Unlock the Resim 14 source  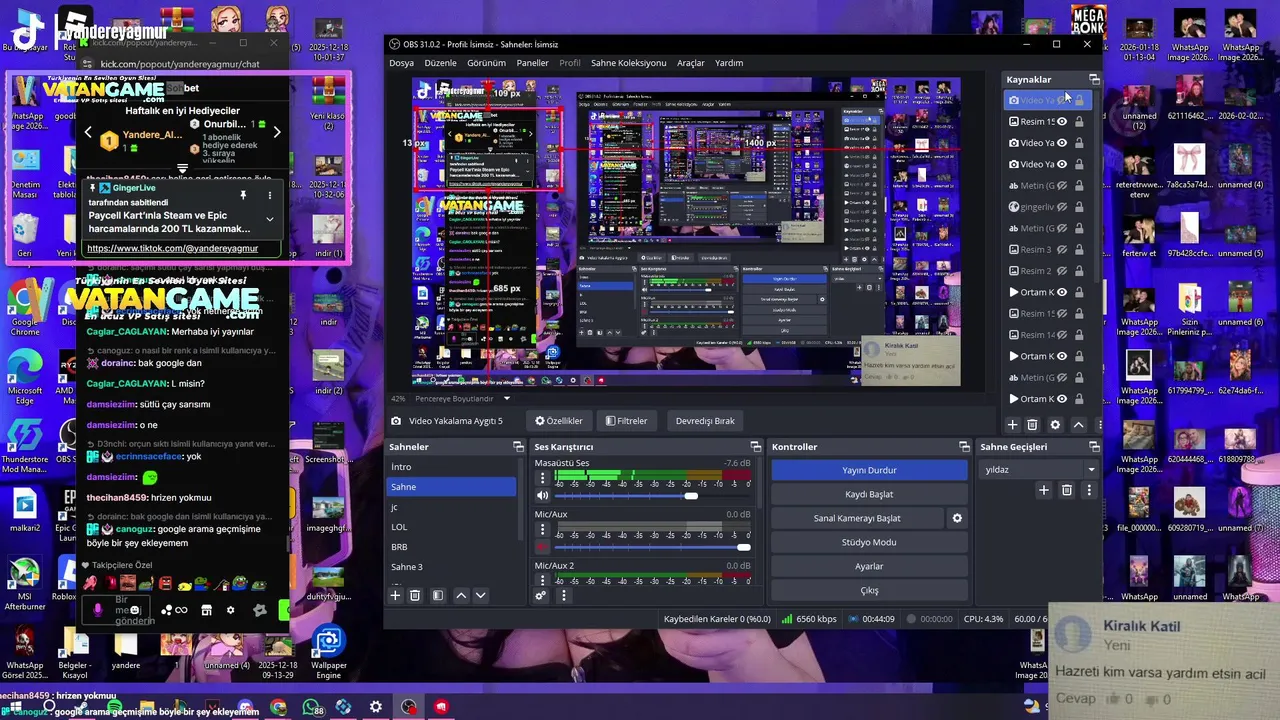coord(1079,335)
